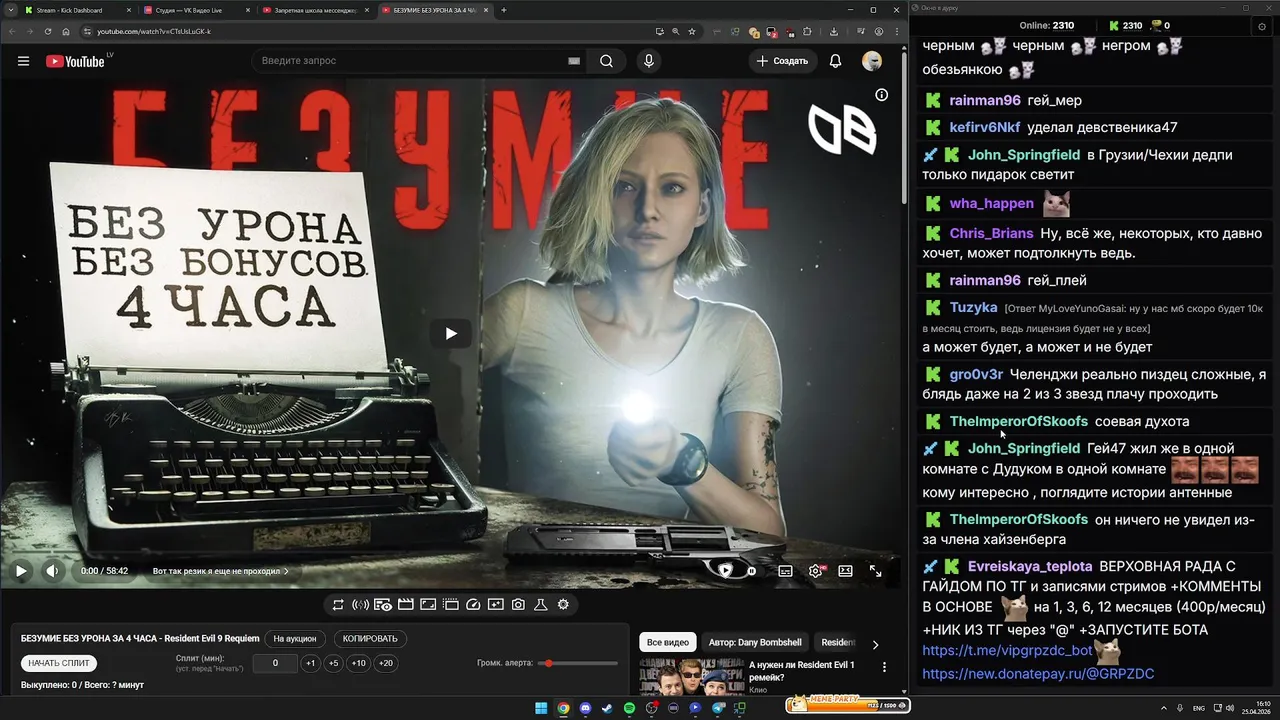Click username 'Chris_Brians' in chat
Viewport: 1280px width, 720px height.
pyautogui.click(x=991, y=233)
